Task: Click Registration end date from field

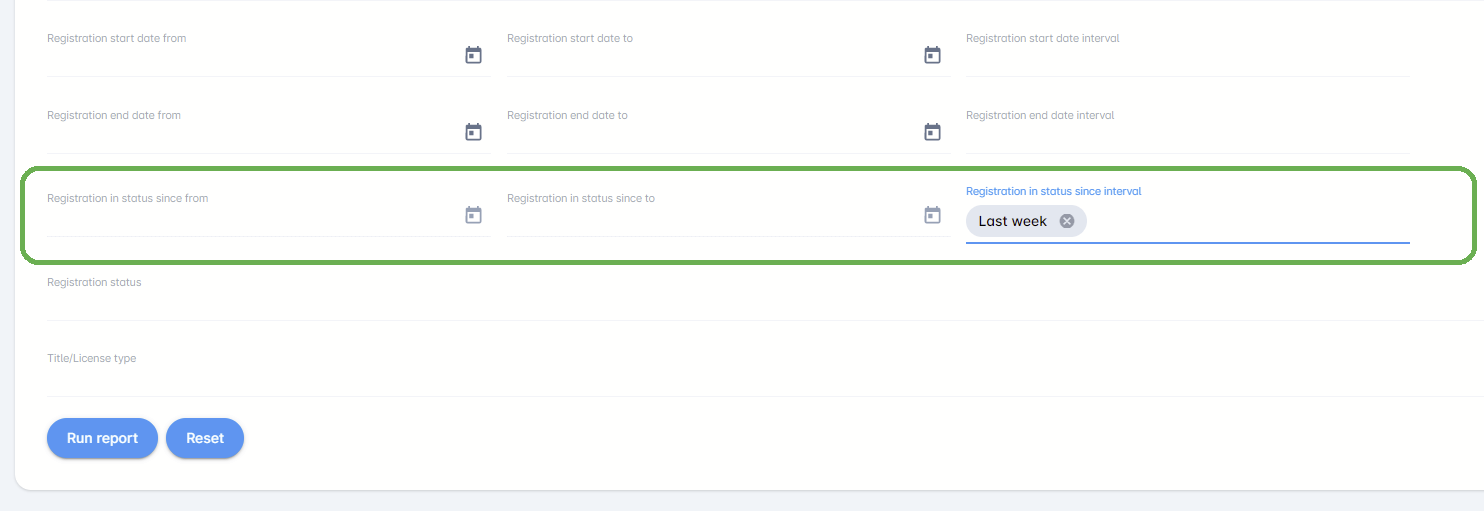Action: [x=250, y=134]
